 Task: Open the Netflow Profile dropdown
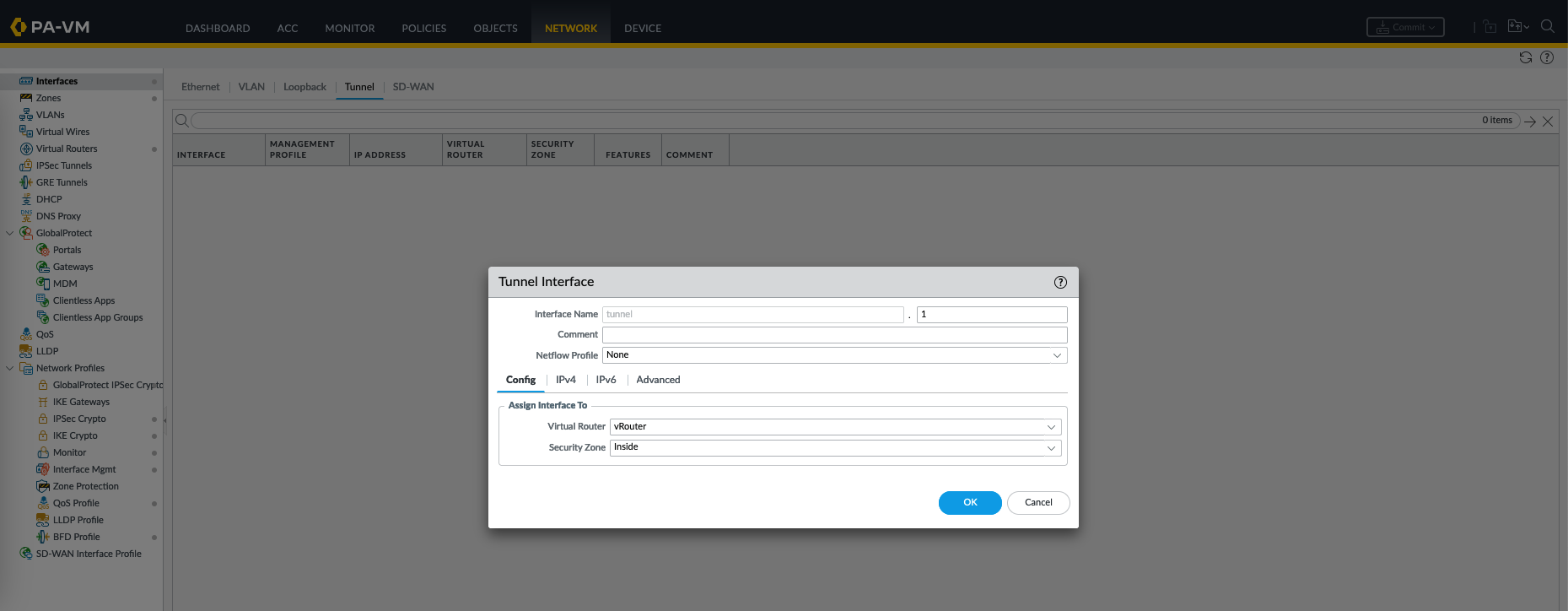(1056, 355)
